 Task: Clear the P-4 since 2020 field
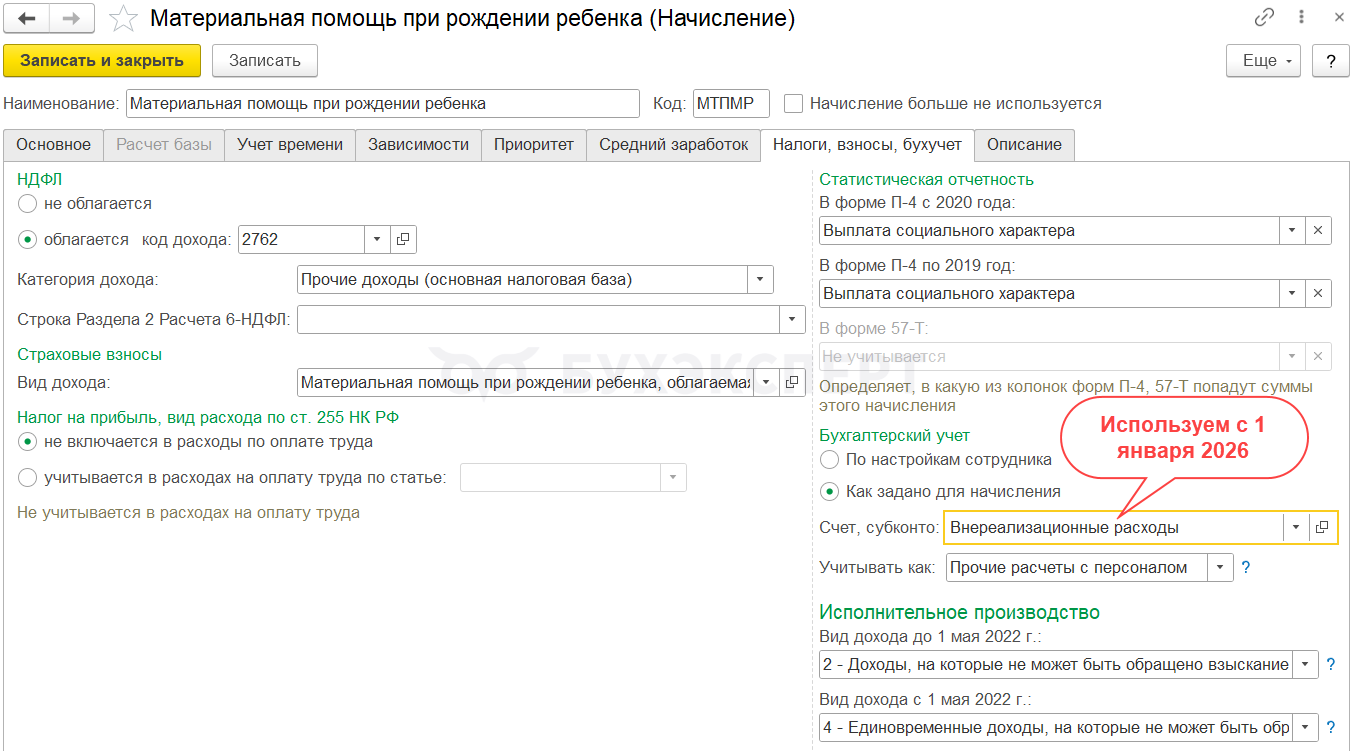click(1318, 230)
